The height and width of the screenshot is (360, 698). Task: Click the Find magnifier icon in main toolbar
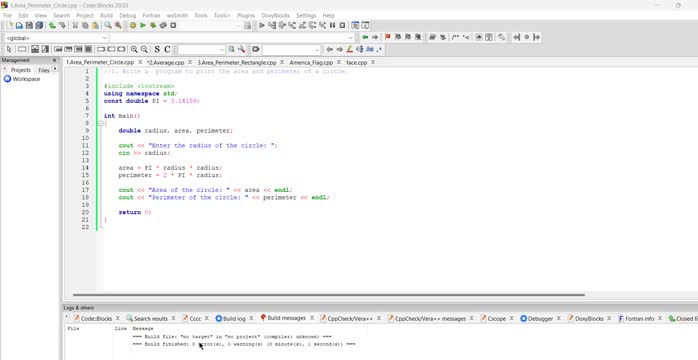pos(108,25)
